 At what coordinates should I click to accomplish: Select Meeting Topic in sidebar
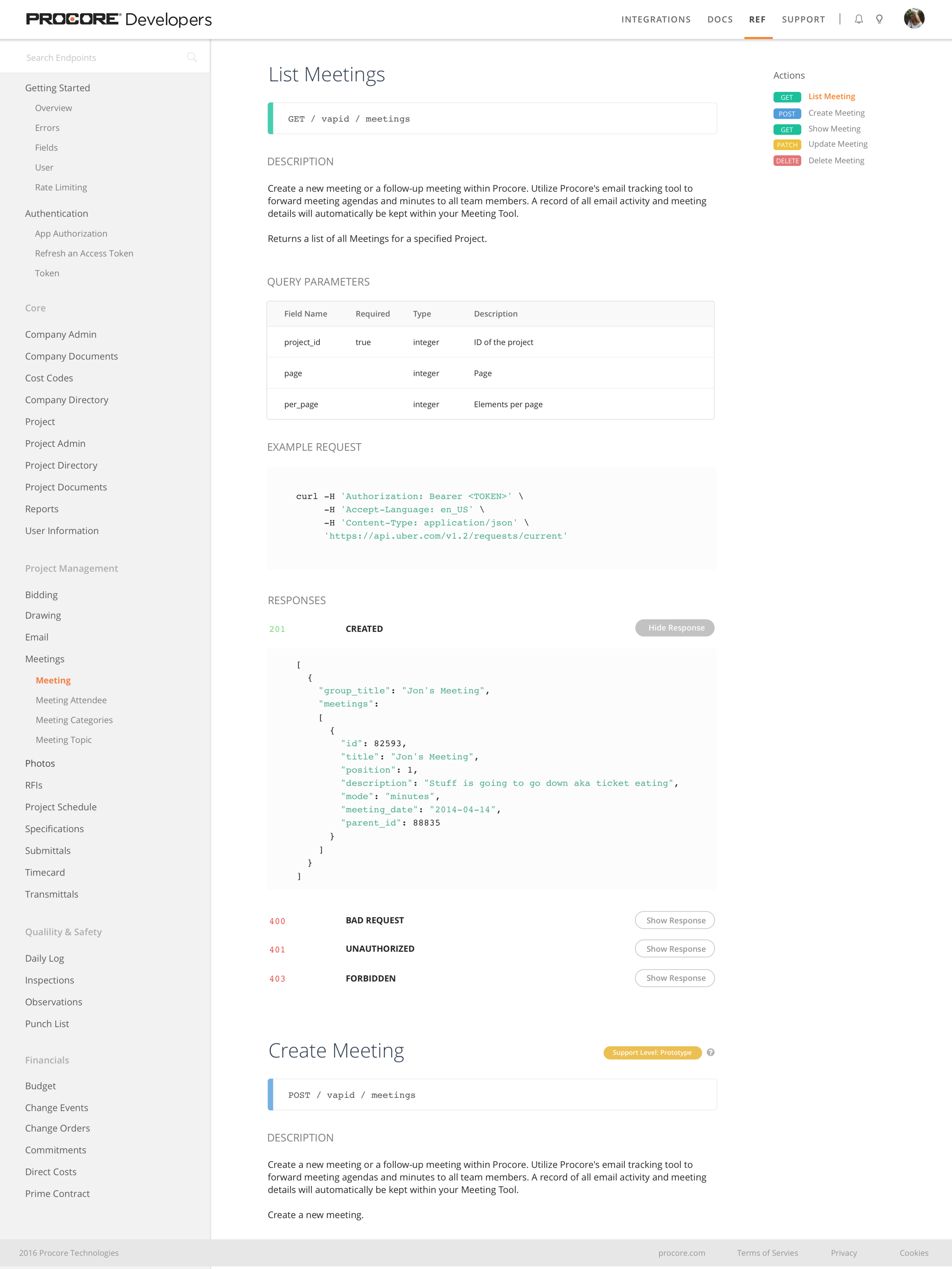tap(64, 740)
